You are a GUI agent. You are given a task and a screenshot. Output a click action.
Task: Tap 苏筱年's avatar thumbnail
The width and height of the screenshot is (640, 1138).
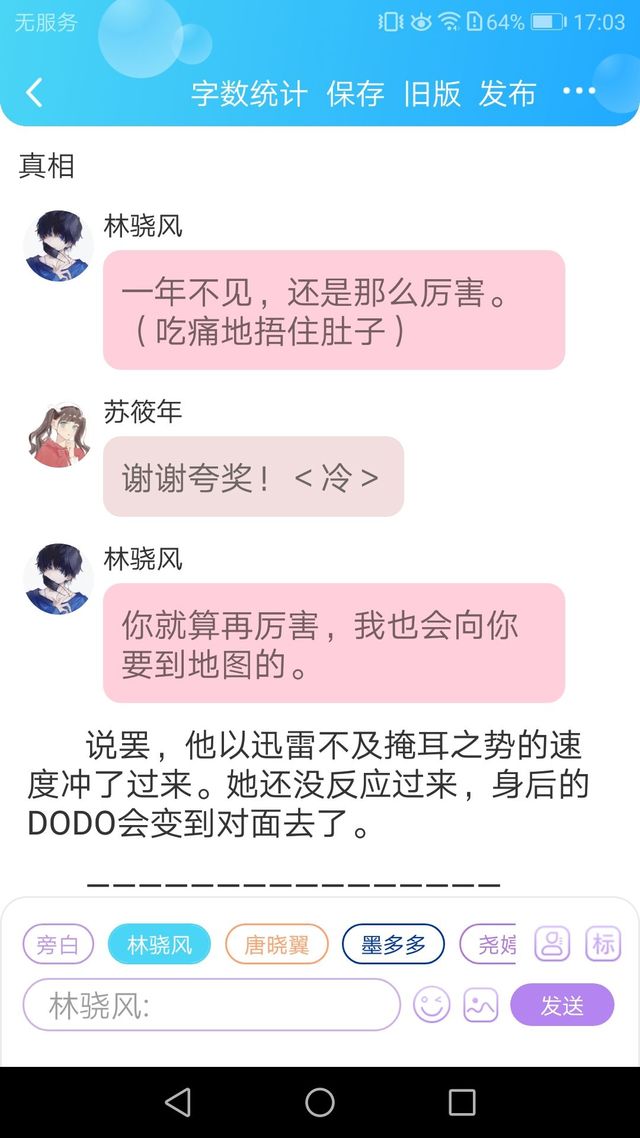[x=59, y=435]
